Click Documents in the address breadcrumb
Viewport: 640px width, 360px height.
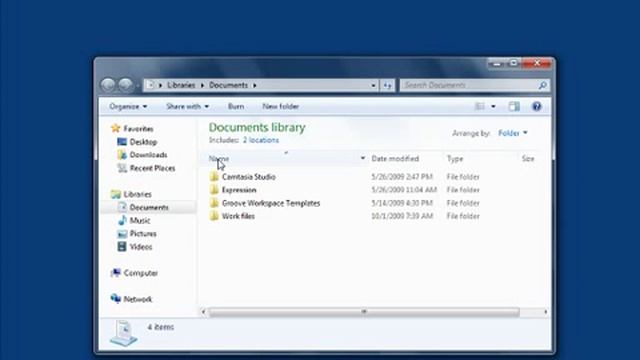(x=229, y=85)
